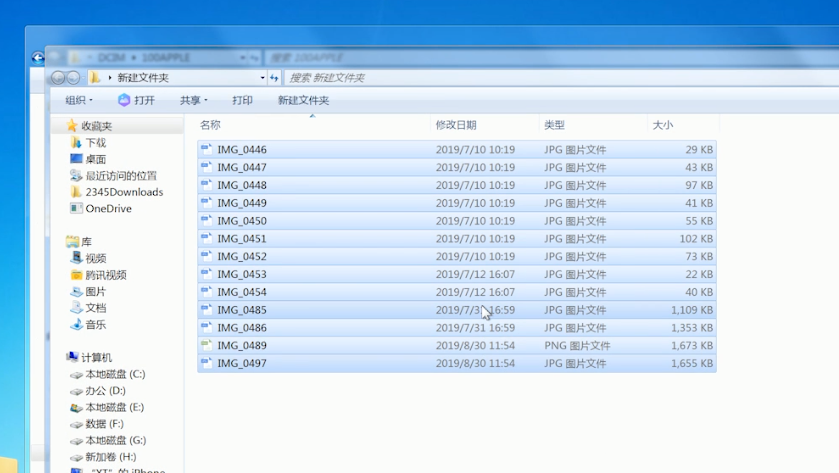Click the 新建文件夹 toolbar button
Viewport: 839px width, 473px height.
(x=303, y=100)
